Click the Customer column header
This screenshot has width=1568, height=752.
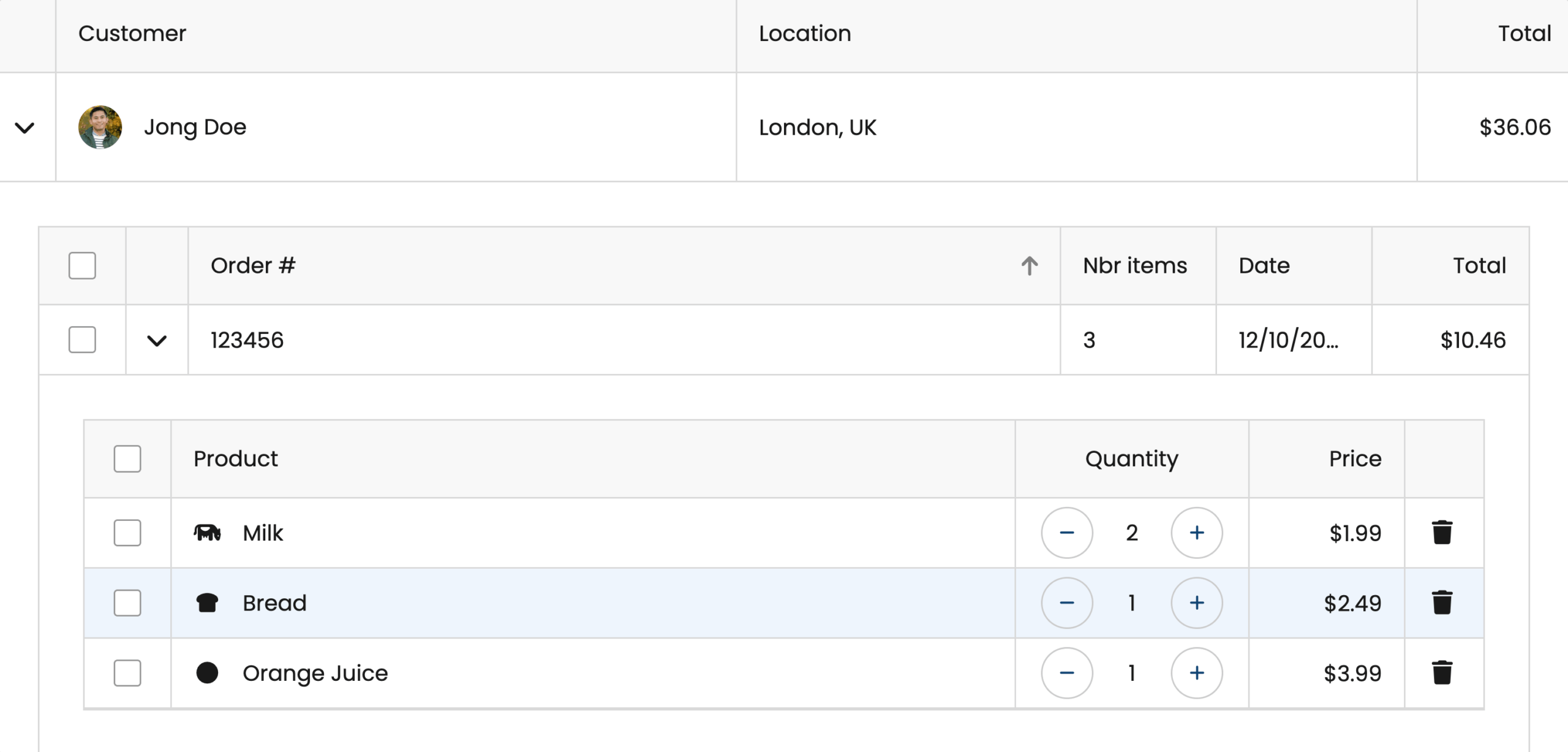tap(132, 34)
